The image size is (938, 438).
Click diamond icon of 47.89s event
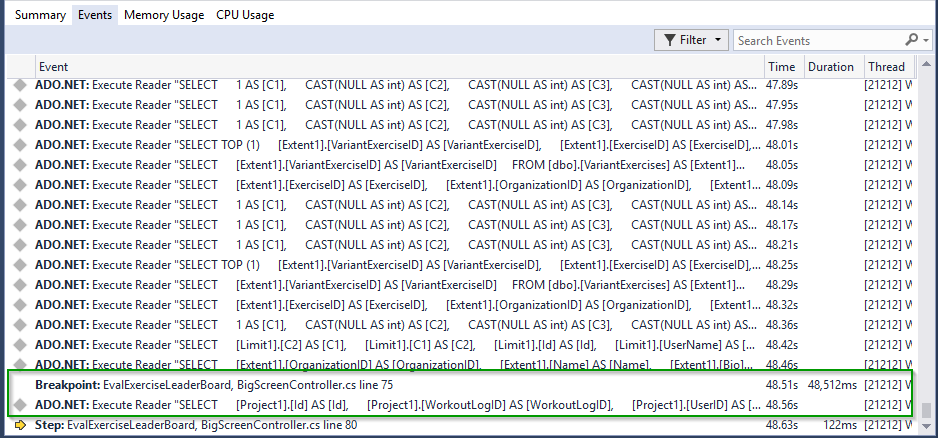20,85
